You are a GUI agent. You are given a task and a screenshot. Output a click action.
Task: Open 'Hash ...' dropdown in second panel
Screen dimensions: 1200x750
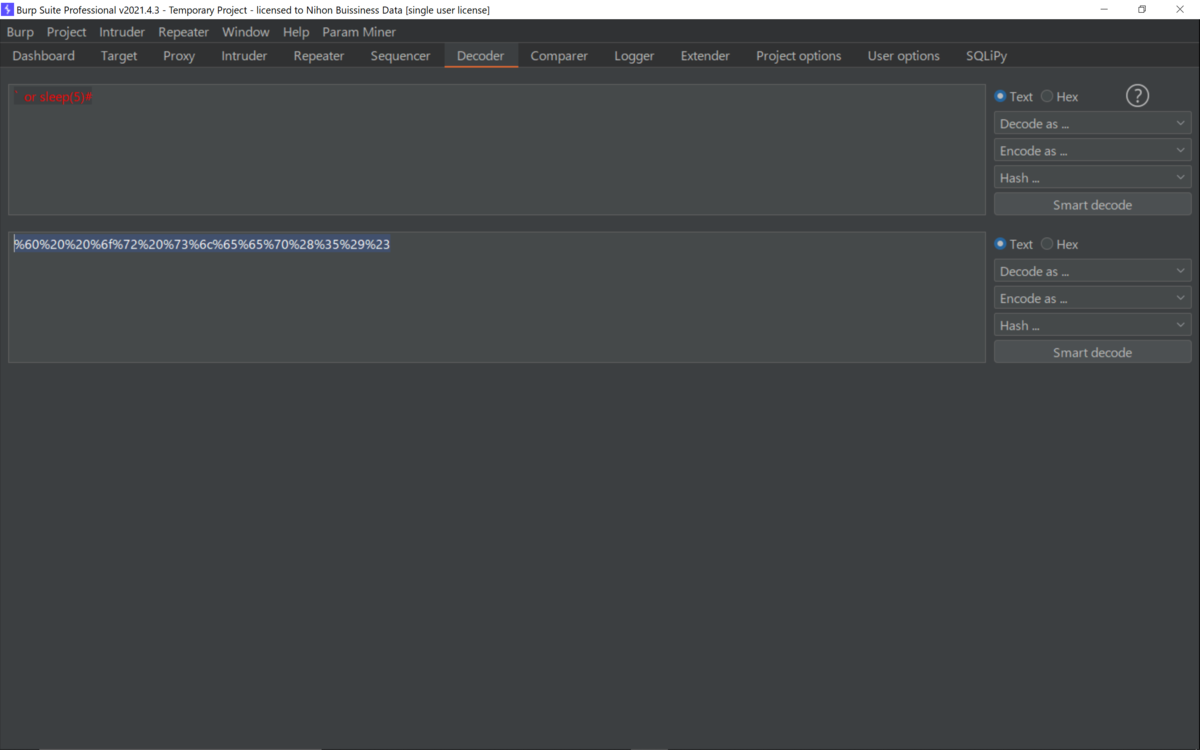click(1092, 325)
